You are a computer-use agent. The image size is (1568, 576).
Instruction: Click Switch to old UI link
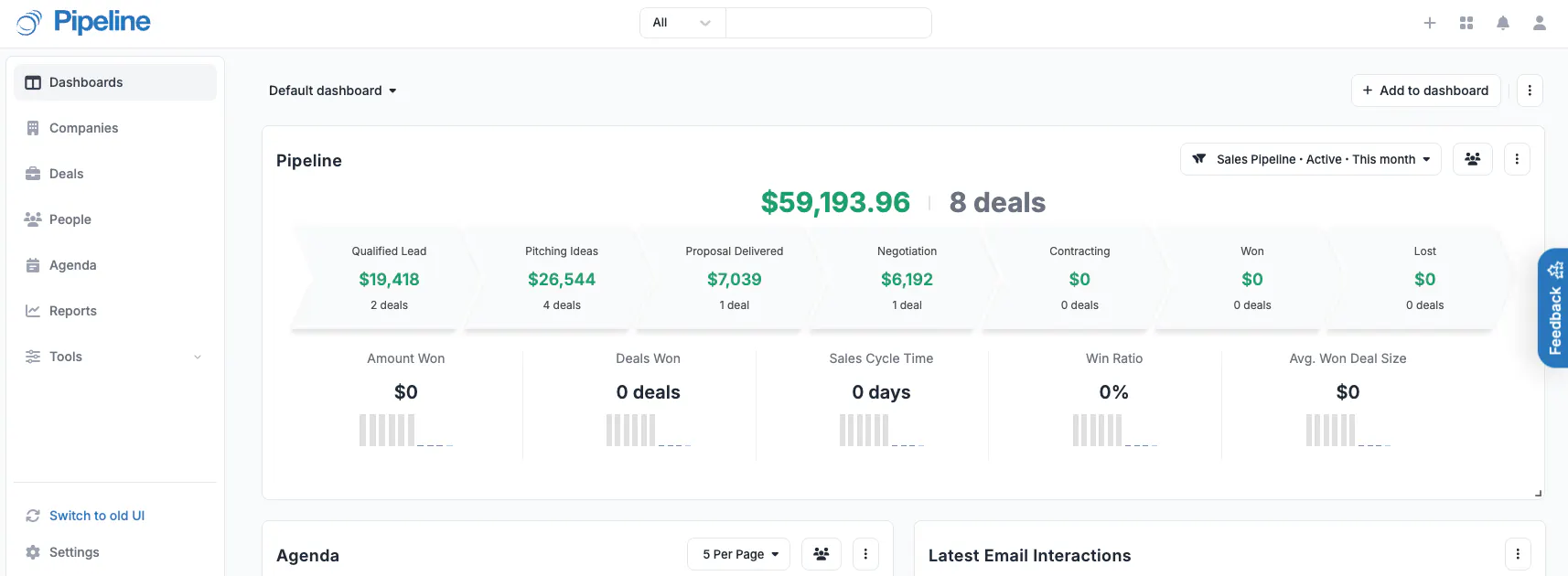(x=97, y=516)
